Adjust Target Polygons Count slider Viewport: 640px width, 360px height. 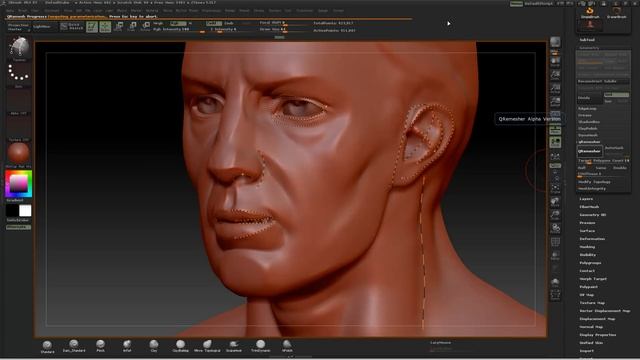(603, 161)
